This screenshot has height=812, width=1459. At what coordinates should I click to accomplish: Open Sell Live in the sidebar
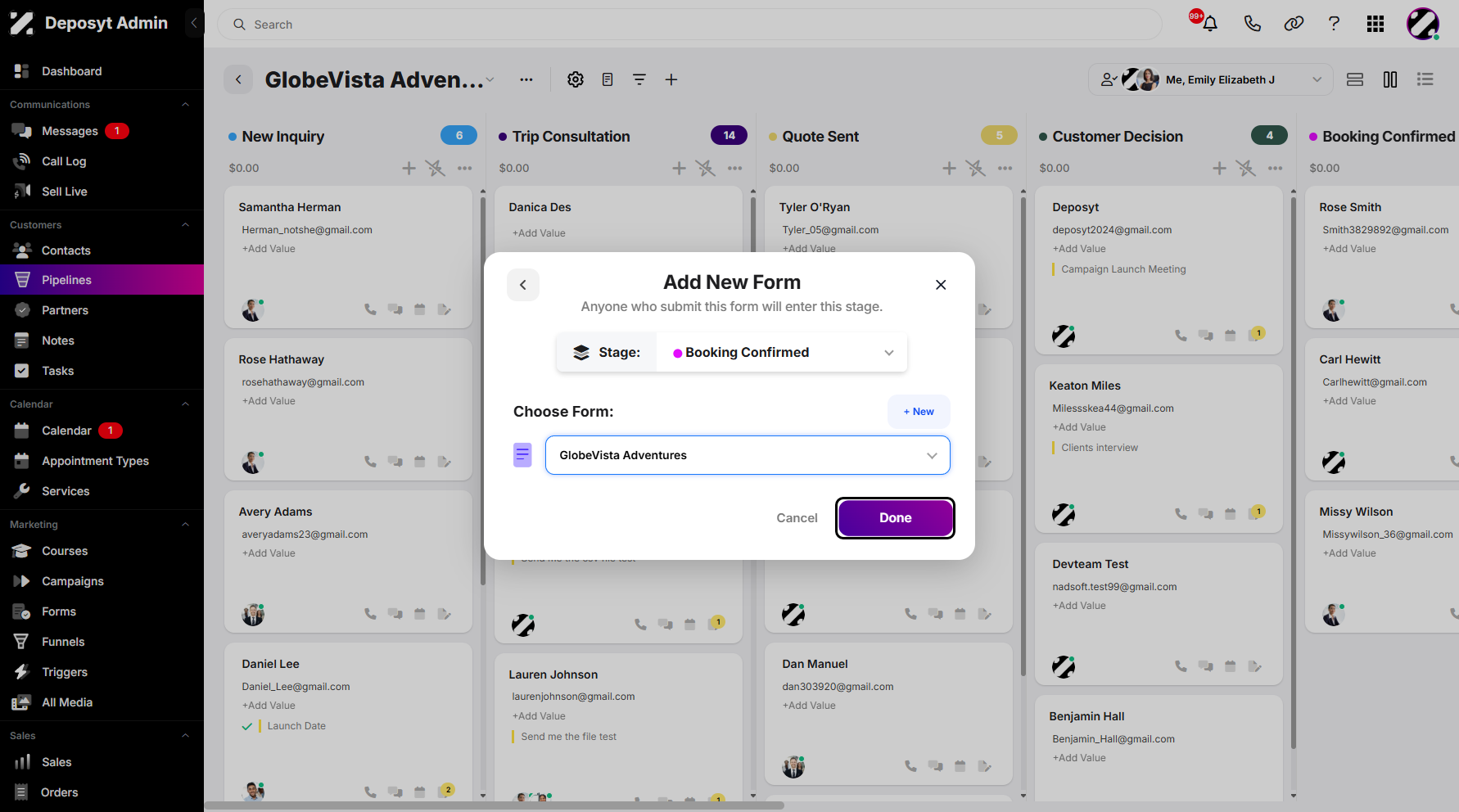102,192
